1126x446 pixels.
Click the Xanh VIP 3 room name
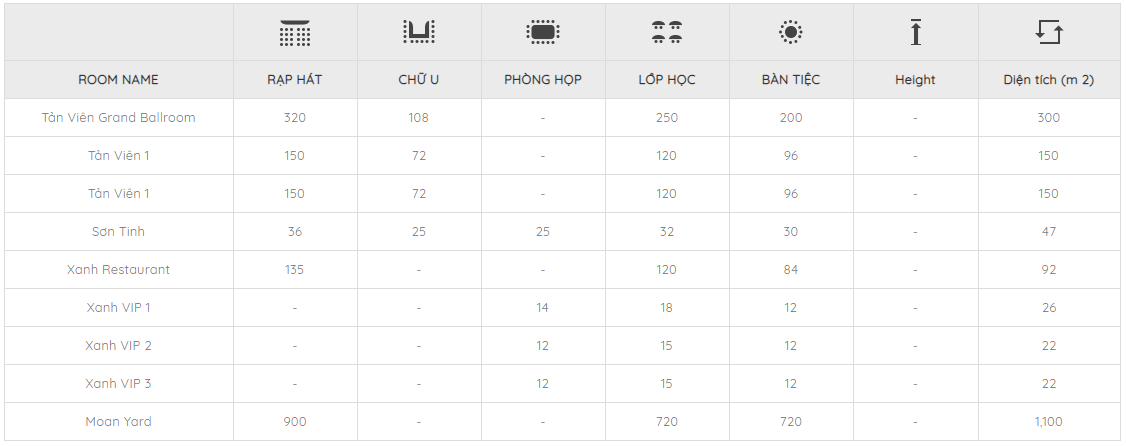tap(118, 384)
